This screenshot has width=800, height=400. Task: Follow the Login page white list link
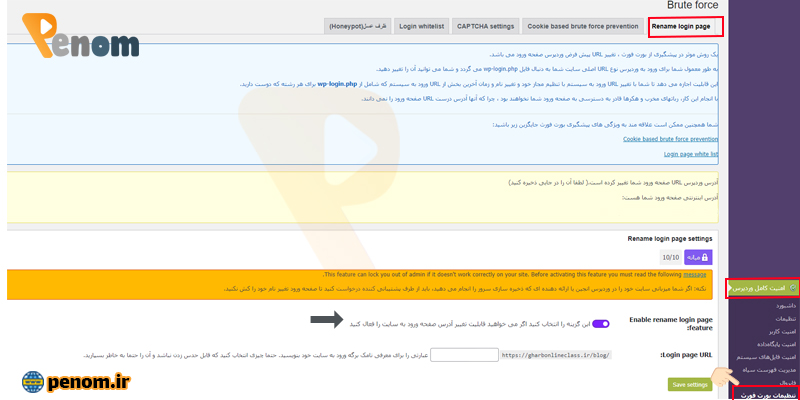[691, 154]
